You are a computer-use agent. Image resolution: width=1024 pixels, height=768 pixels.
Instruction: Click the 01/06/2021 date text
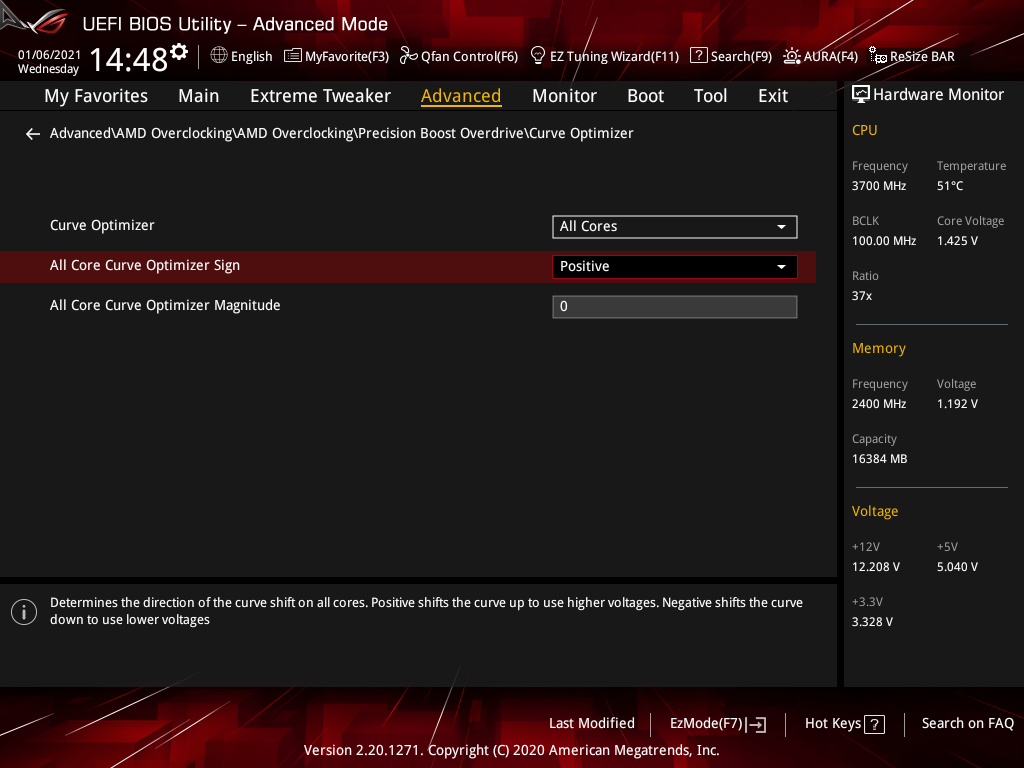(49, 55)
